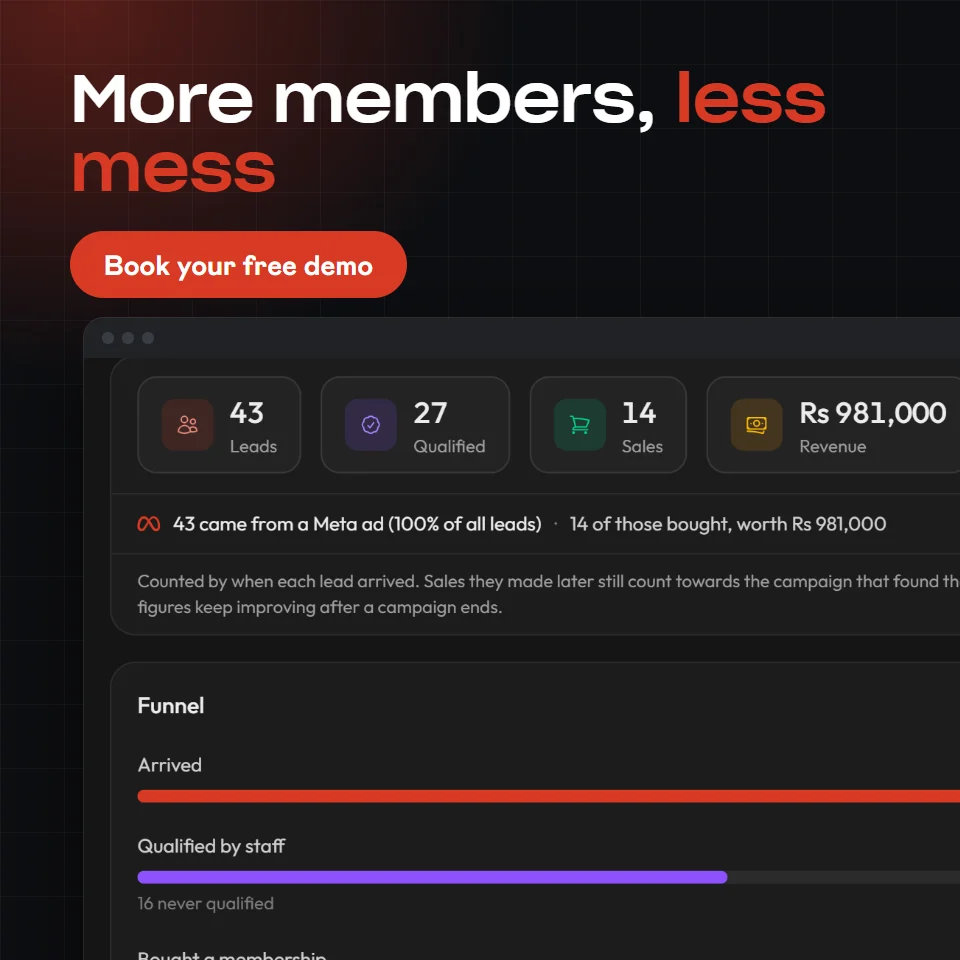Click the Sales shopping cart icon
The height and width of the screenshot is (960, 960).
tap(580, 424)
